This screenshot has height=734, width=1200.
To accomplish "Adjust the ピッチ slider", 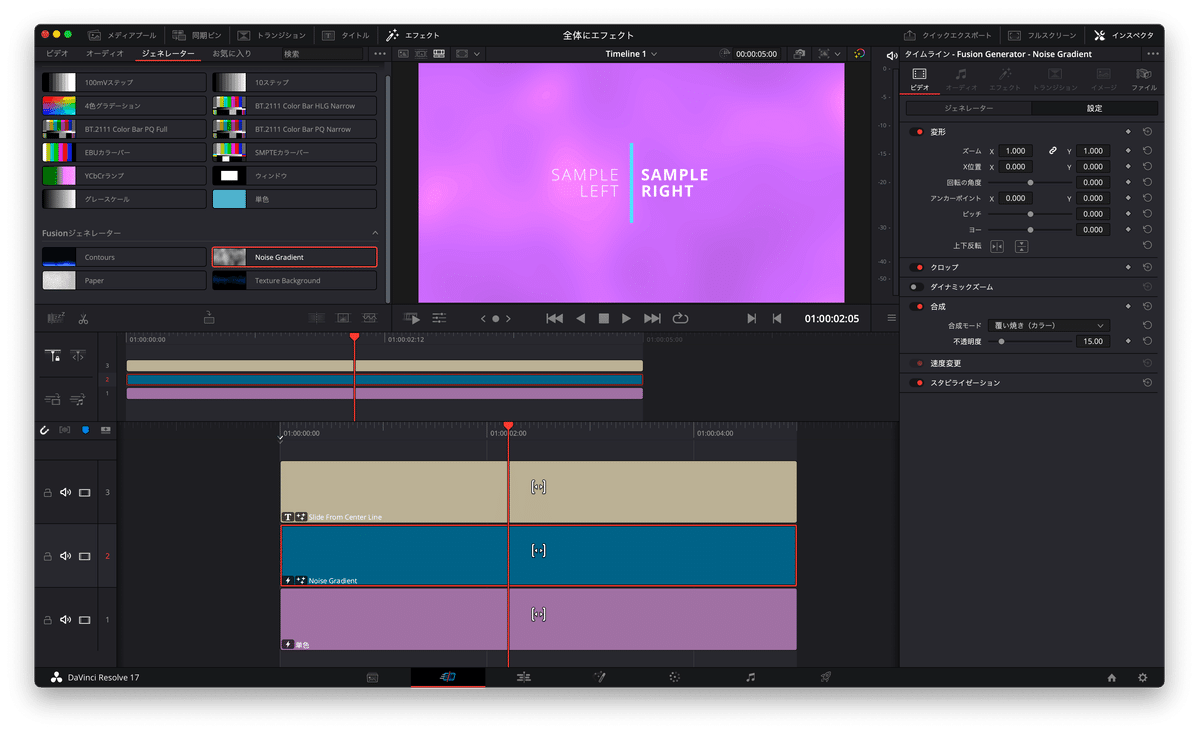I will click(x=1030, y=214).
